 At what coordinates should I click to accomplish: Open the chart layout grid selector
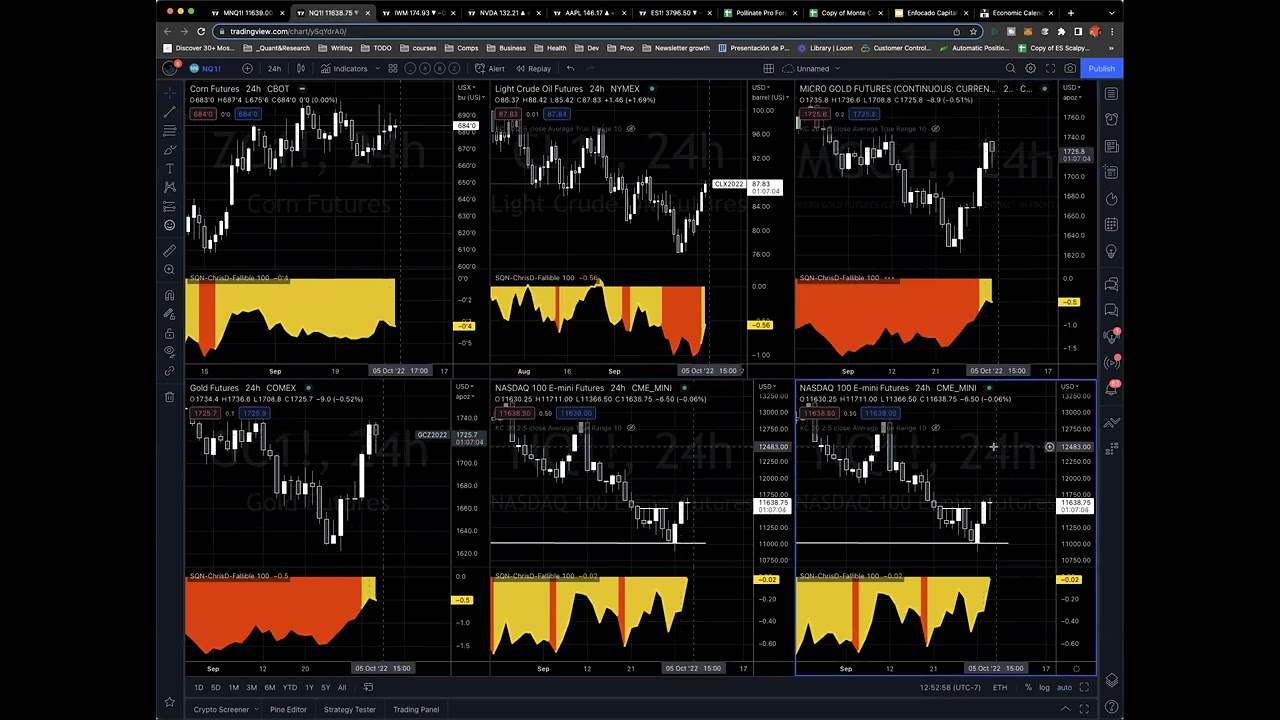tap(768, 69)
